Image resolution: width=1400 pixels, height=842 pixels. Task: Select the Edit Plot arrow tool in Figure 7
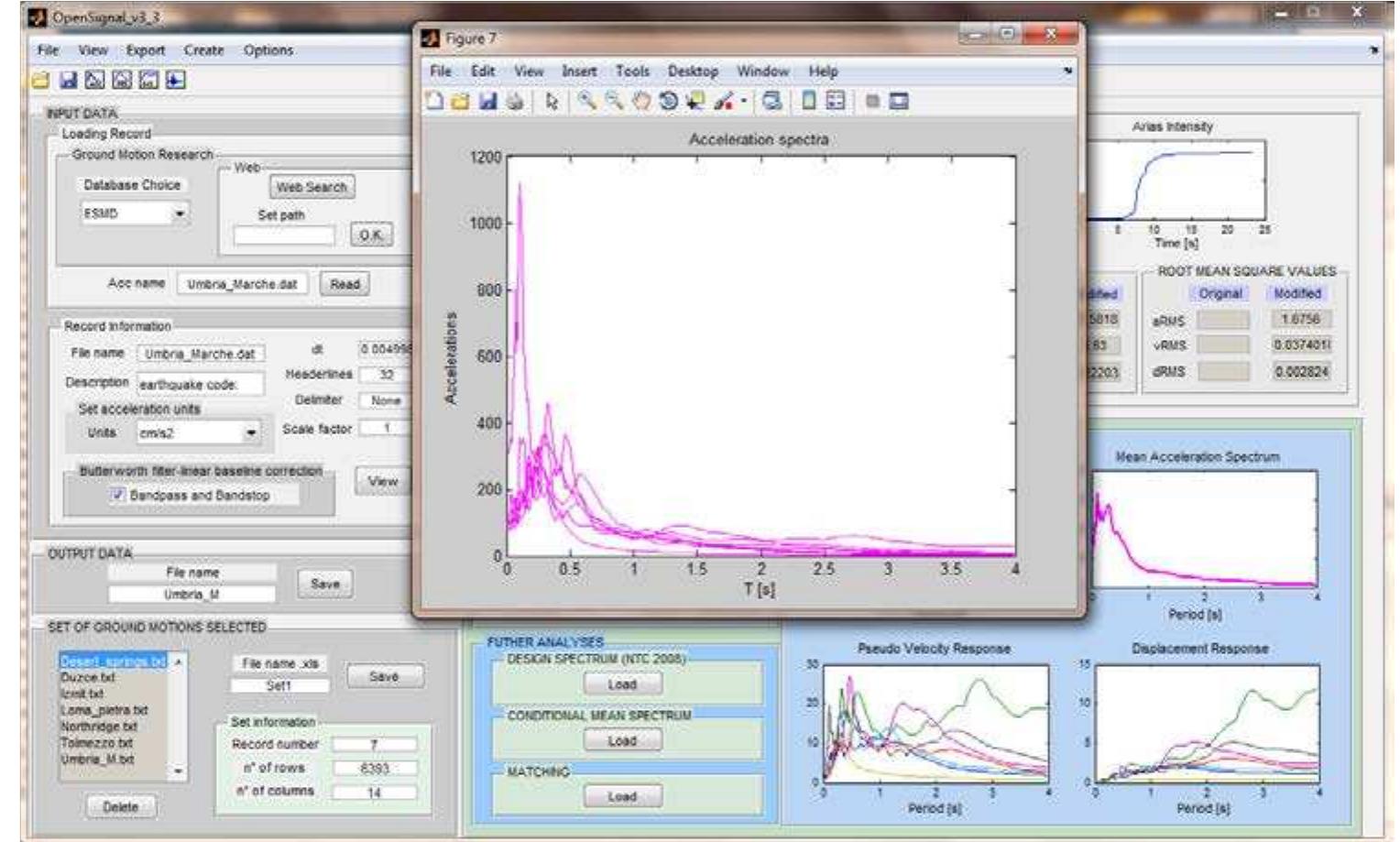(x=551, y=102)
